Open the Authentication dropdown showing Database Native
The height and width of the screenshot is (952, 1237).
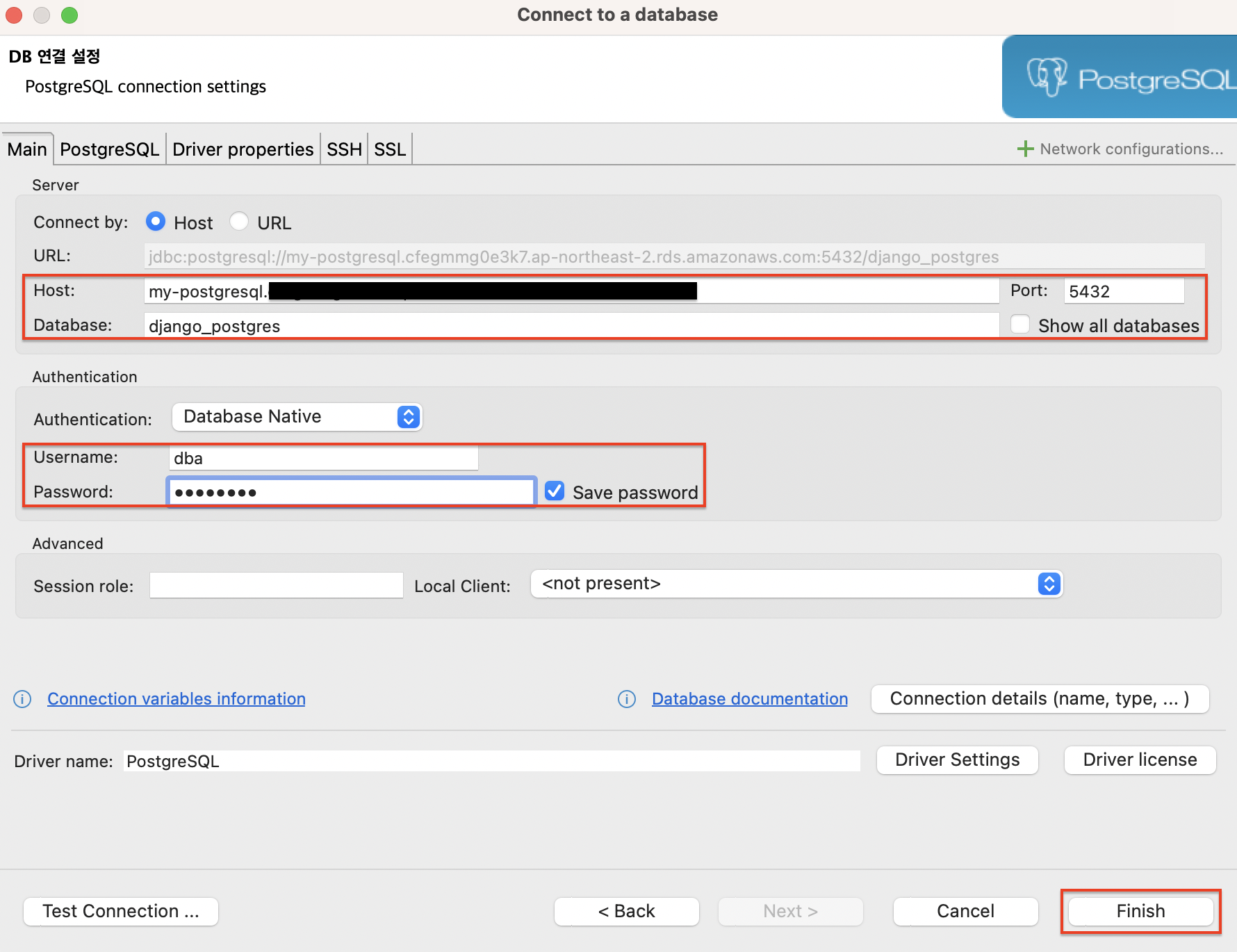click(x=297, y=417)
